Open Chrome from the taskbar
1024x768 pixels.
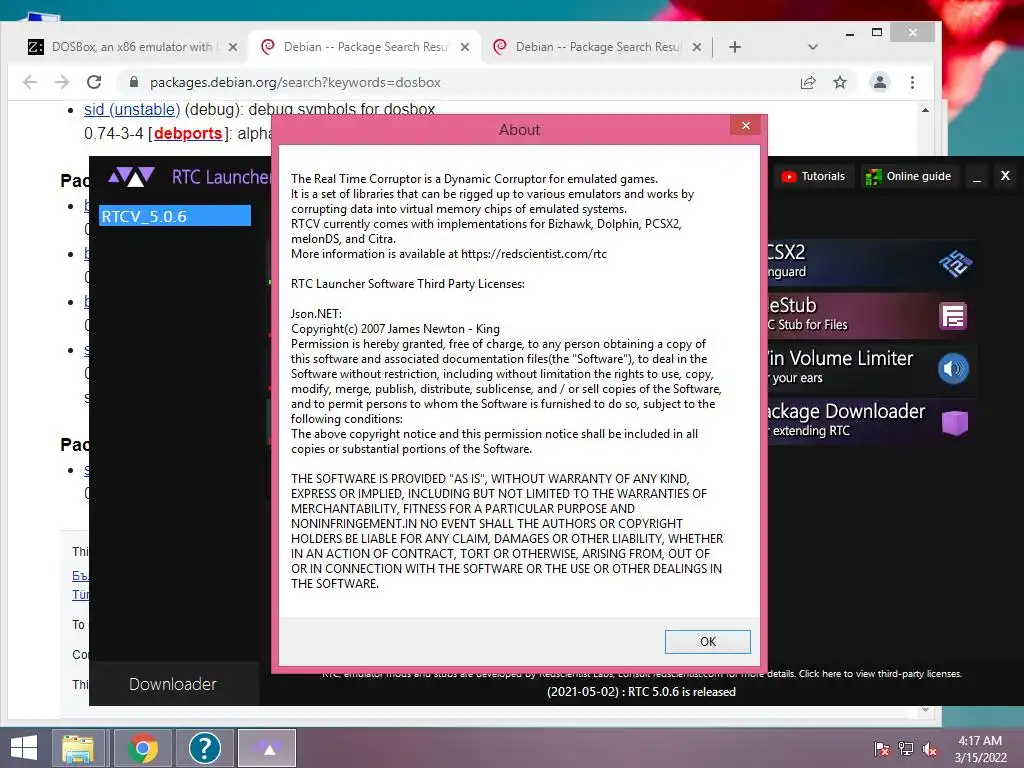point(143,748)
